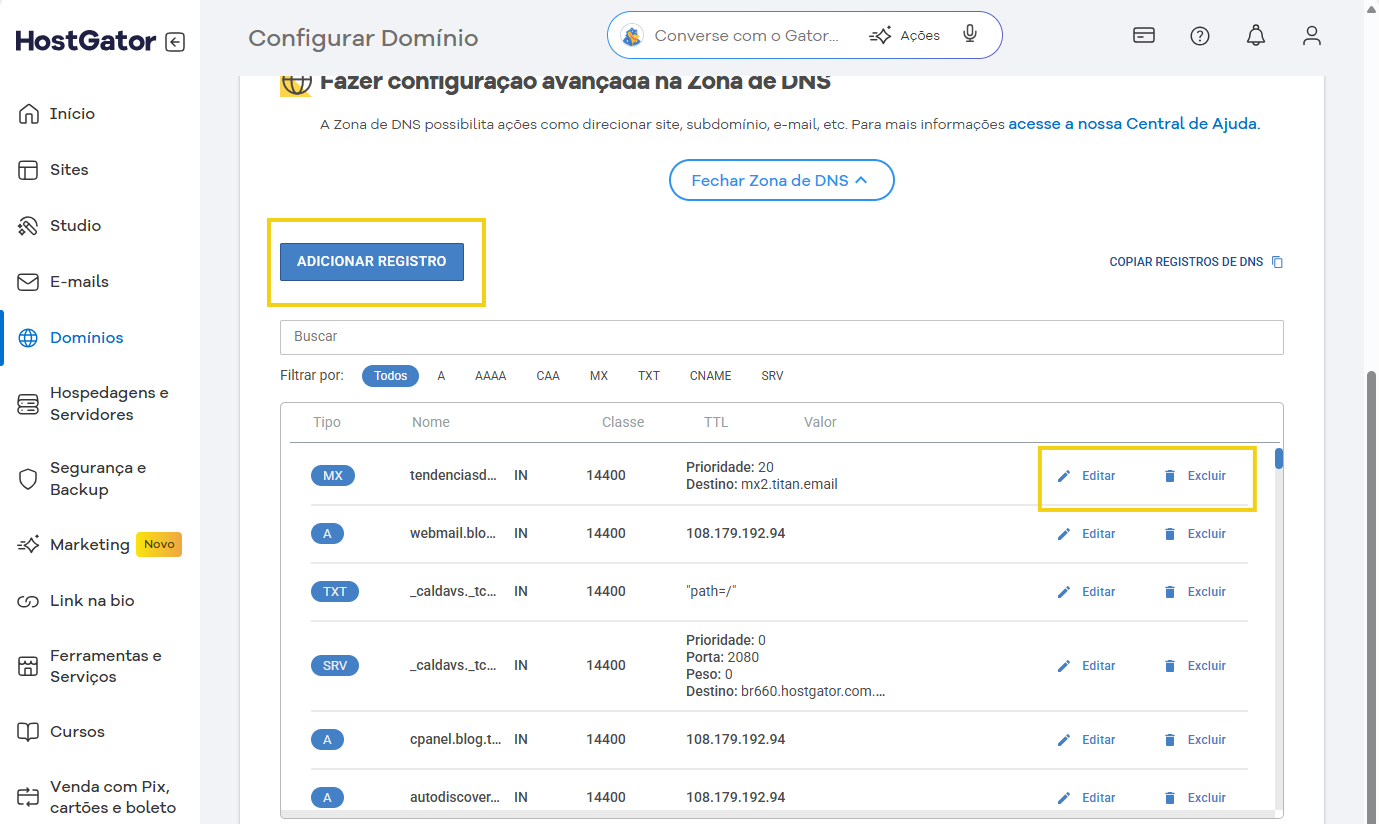Filter records by CAA type
The width and height of the screenshot is (1379, 824).
(548, 376)
